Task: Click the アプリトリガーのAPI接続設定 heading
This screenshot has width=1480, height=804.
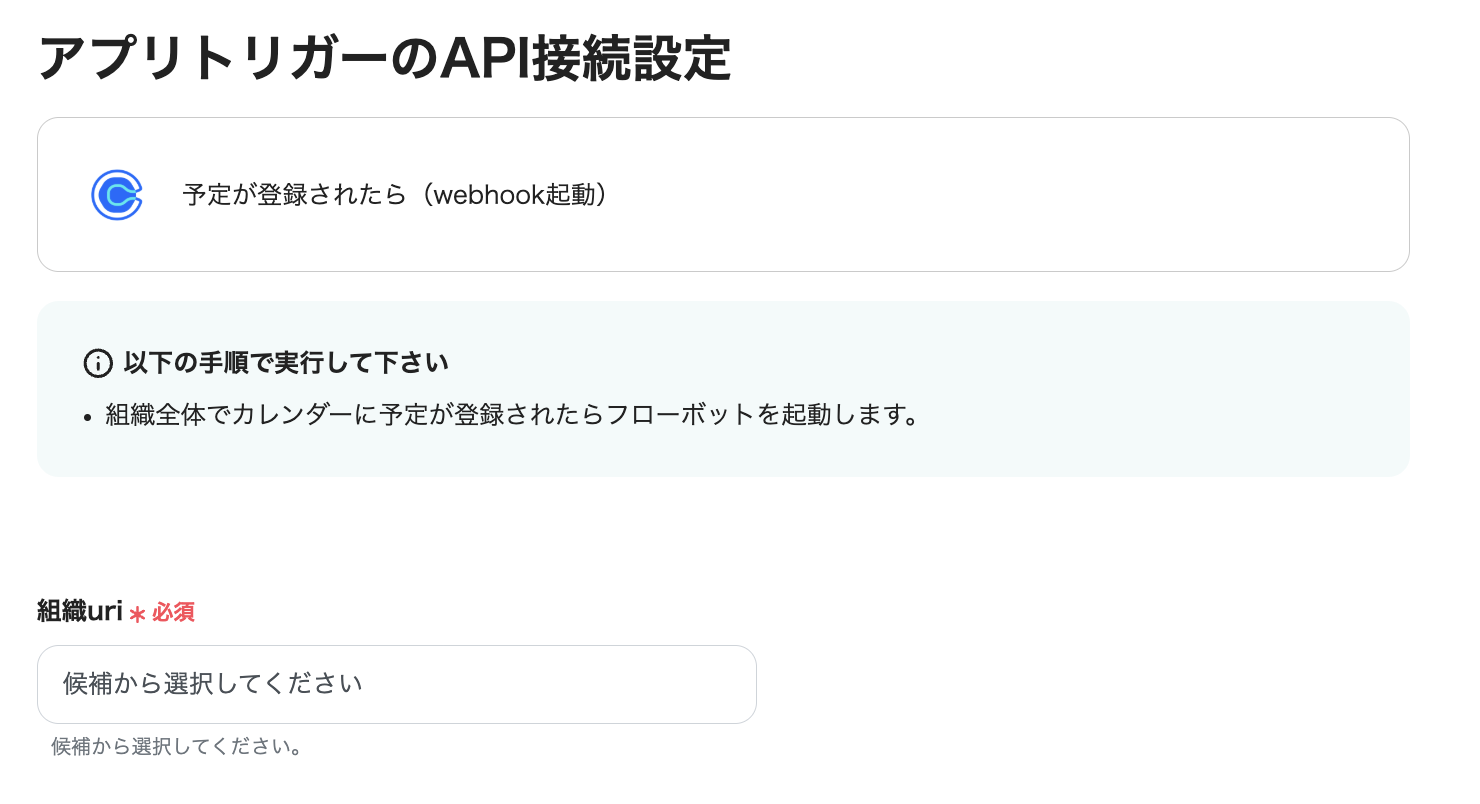Action: pos(384,60)
